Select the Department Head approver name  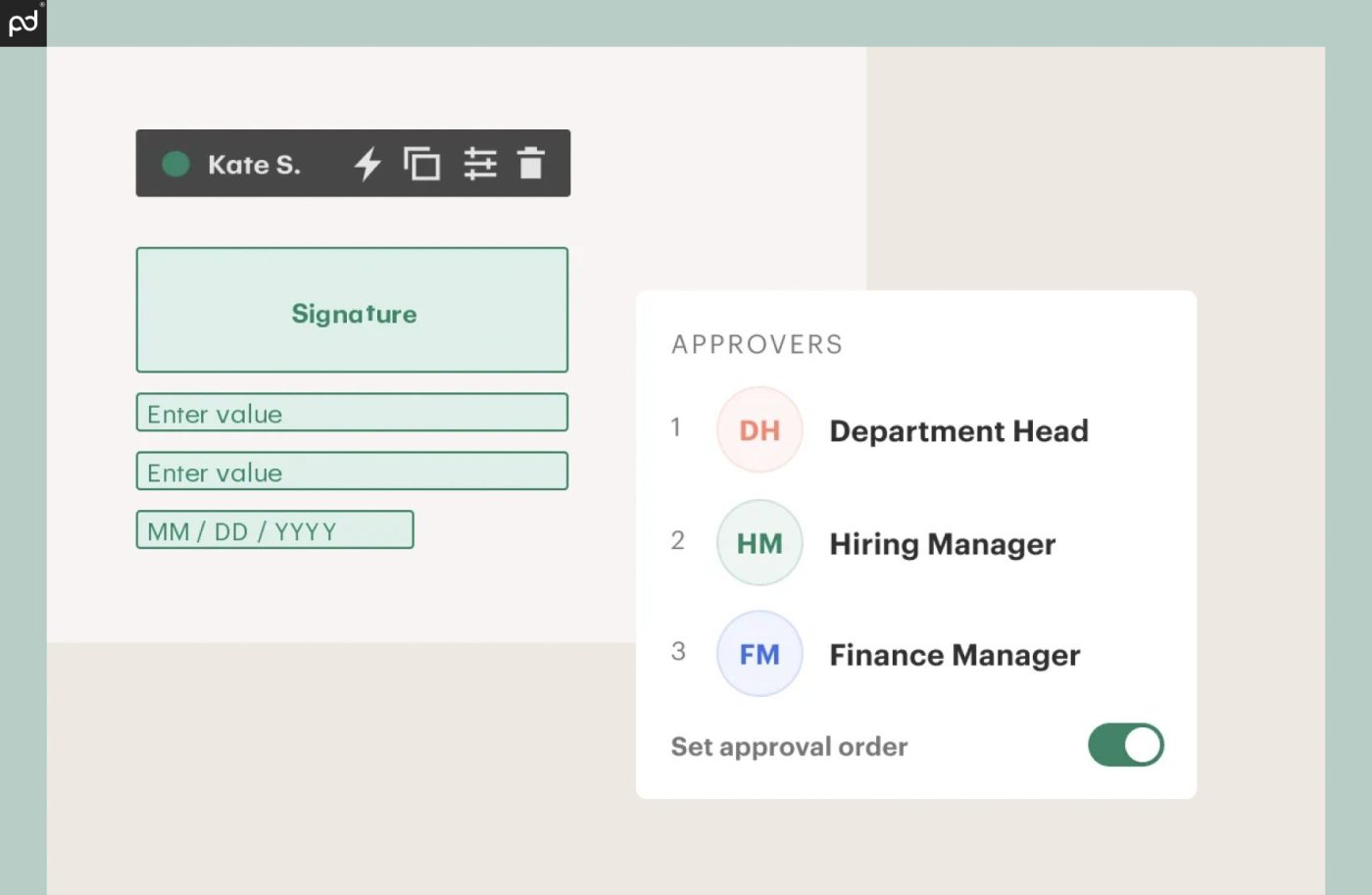click(958, 431)
